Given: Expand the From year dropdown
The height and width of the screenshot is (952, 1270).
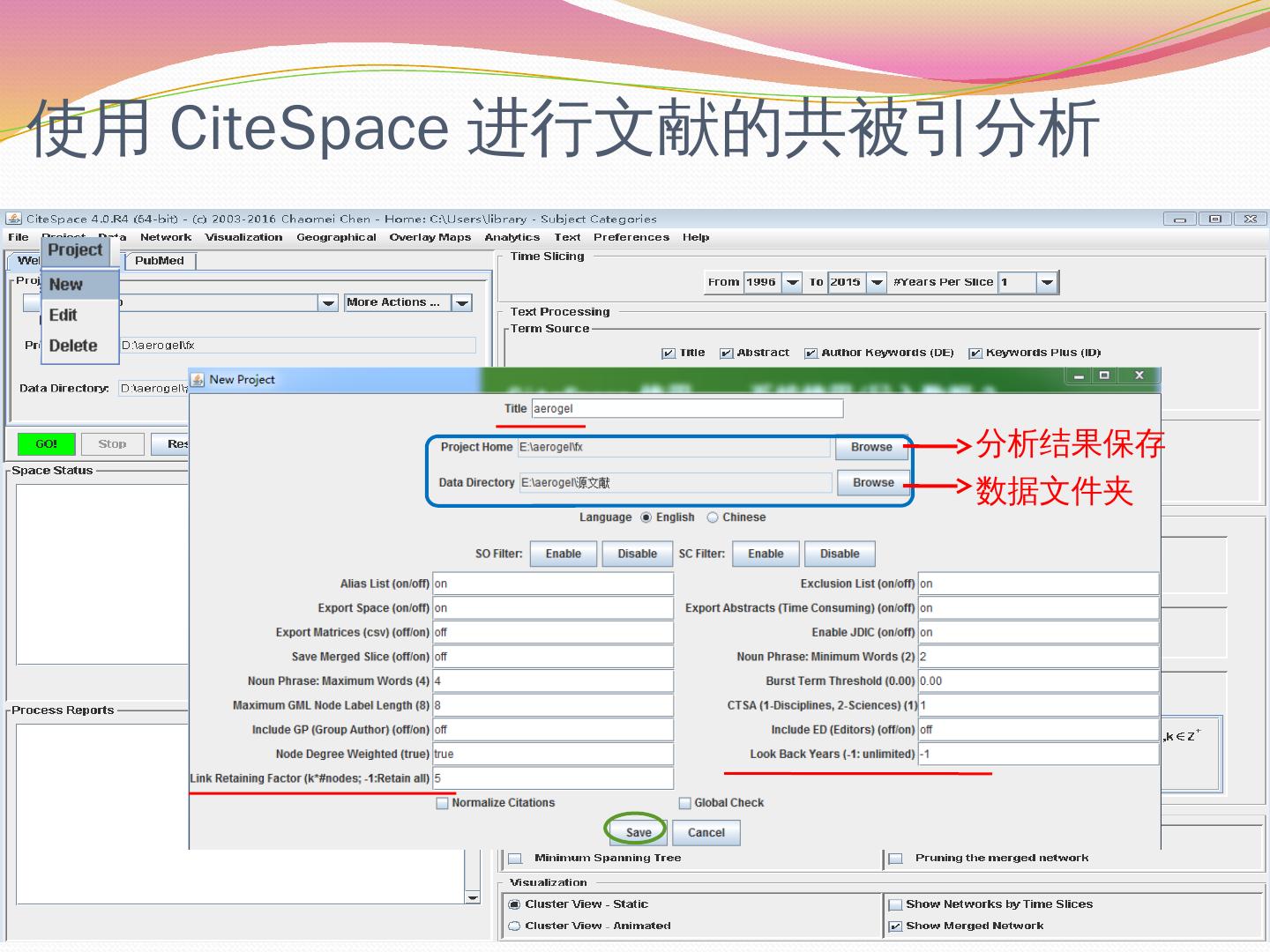Looking at the screenshot, I should click(793, 282).
